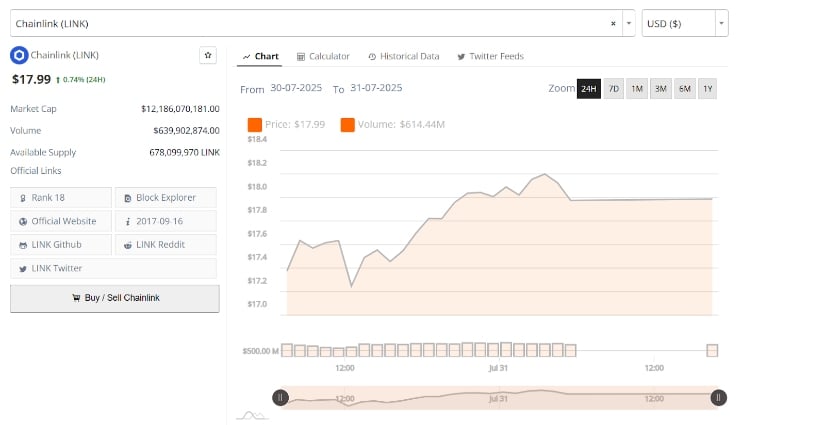Click the range navigator mini chart area
This screenshot has width=825, height=425.
click(499, 398)
